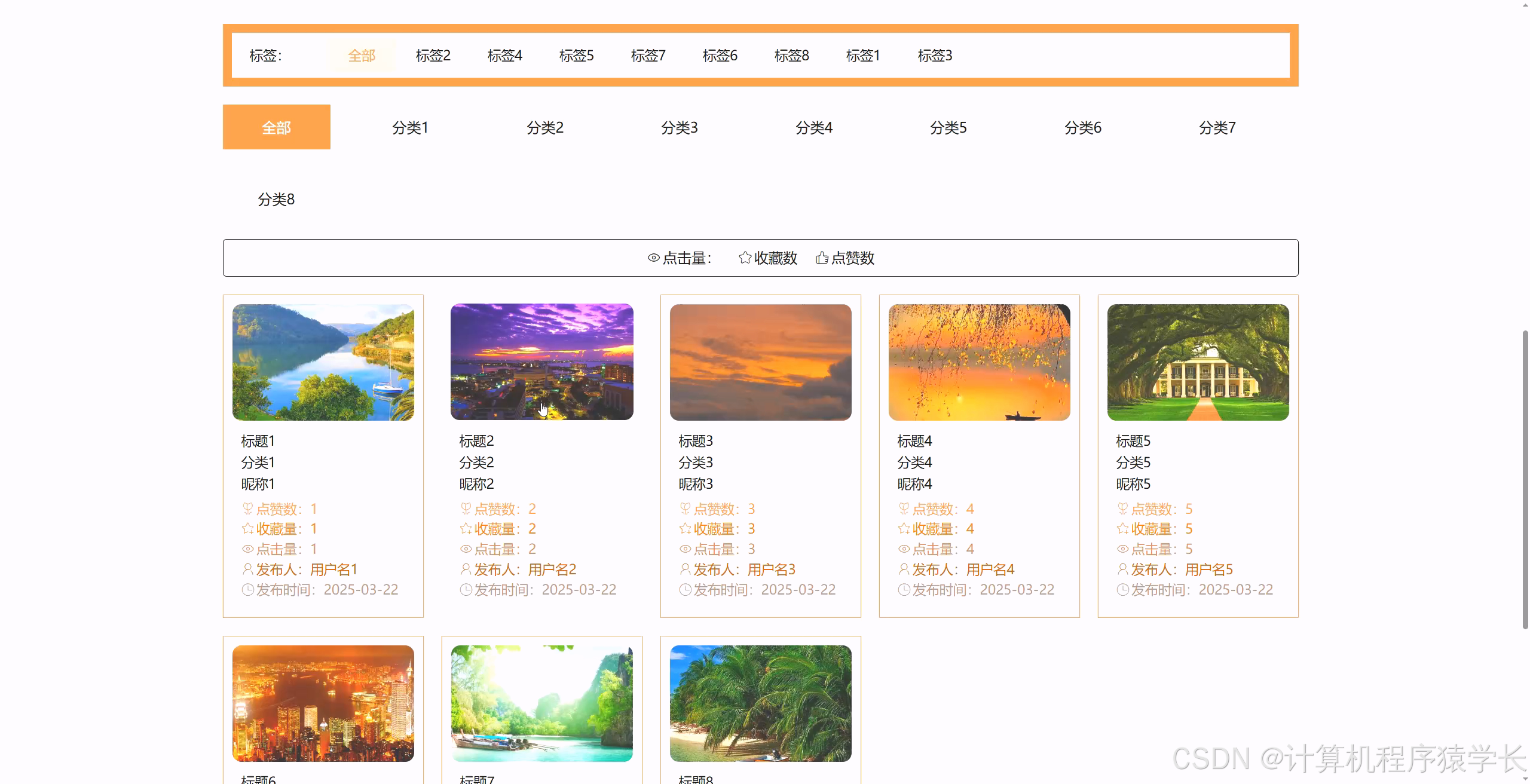Click the user icon beside 用户名2
Screen dimensions: 1530x784
coord(466,569)
